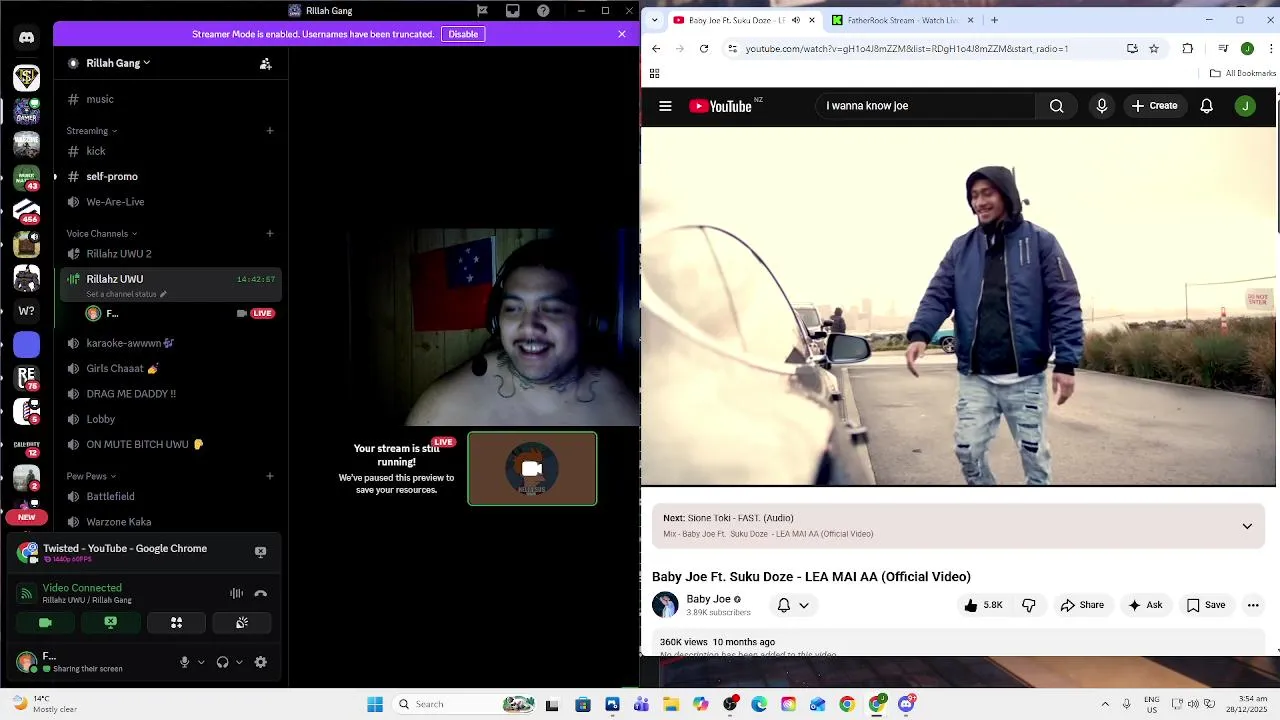Collapse the Voice Channels category
Image resolution: width=1280 pixels, height=720 pixels.
pos(102,234)
